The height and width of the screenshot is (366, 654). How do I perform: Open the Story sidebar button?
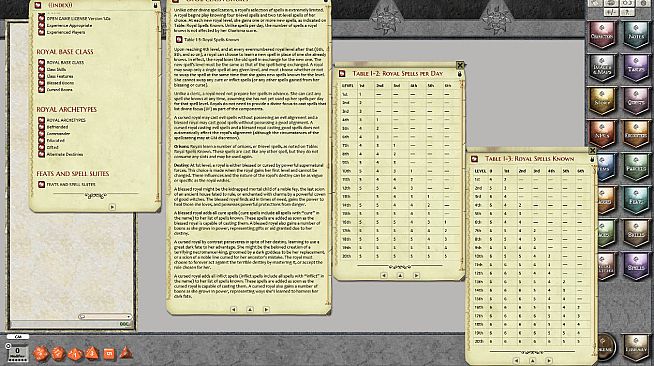click(602, 100)
